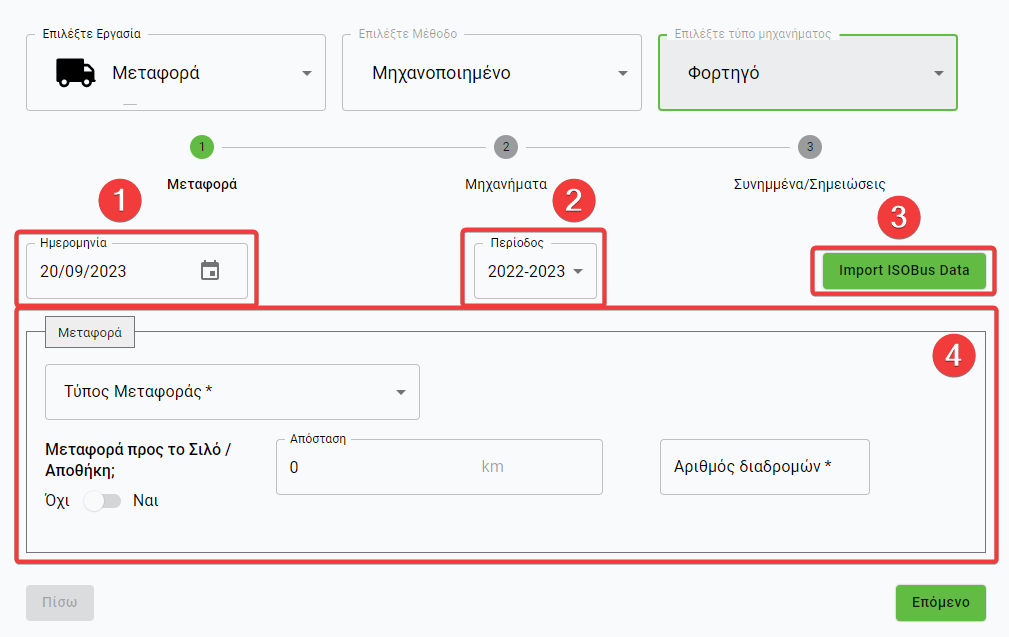
Task: Click step 1 green circle indicator
Action: click(201, 147)
